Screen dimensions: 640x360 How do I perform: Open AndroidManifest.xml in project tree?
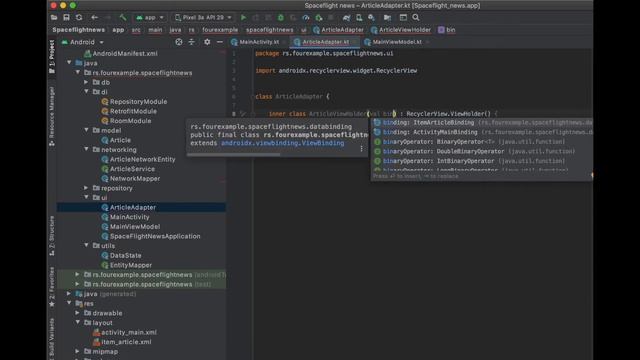121,53
